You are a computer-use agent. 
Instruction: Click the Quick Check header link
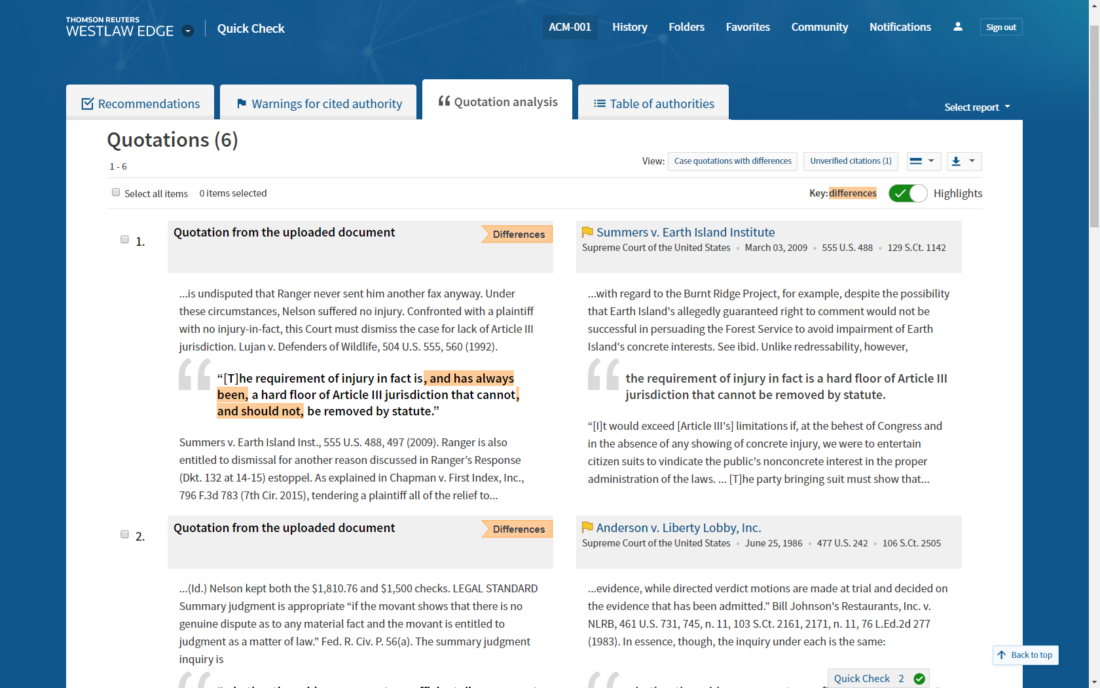tap(250, 29)
